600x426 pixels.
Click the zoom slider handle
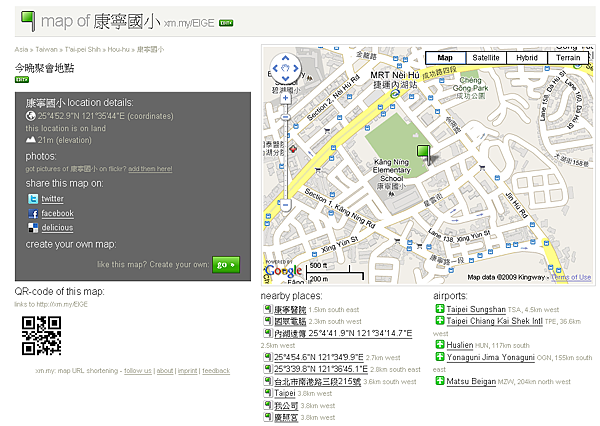pyautogui.click(x=285, y=117)
